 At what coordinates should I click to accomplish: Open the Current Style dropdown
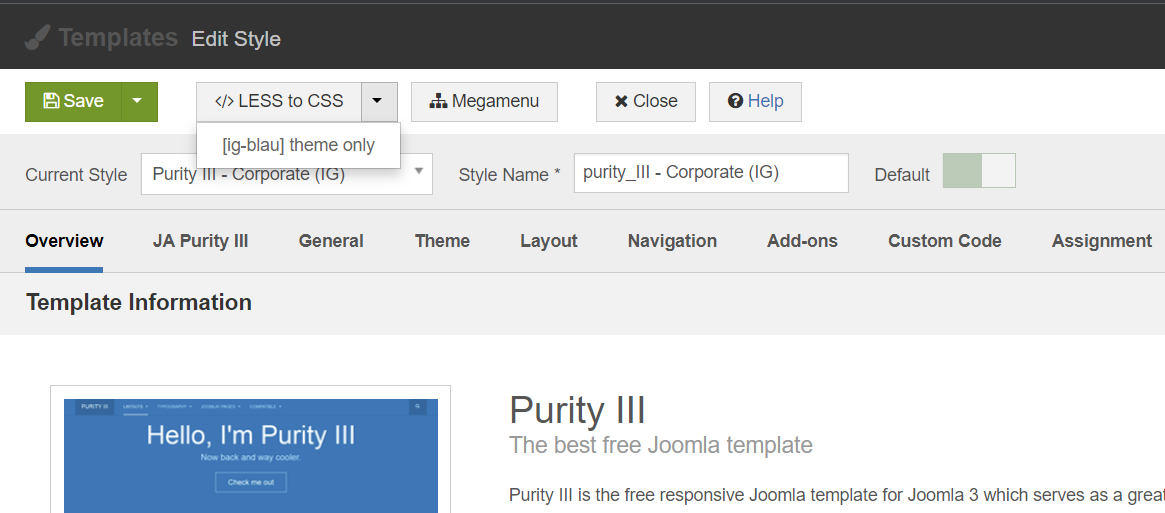286,173
